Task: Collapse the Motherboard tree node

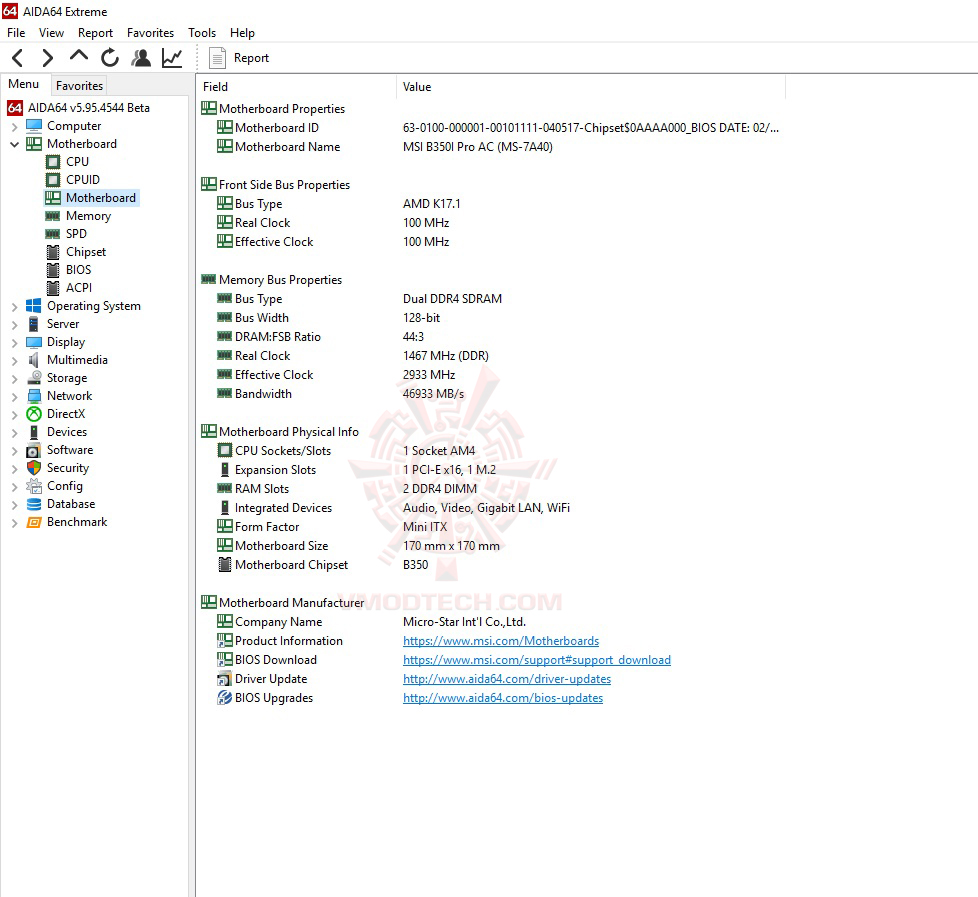Action: tap(14, 144)
